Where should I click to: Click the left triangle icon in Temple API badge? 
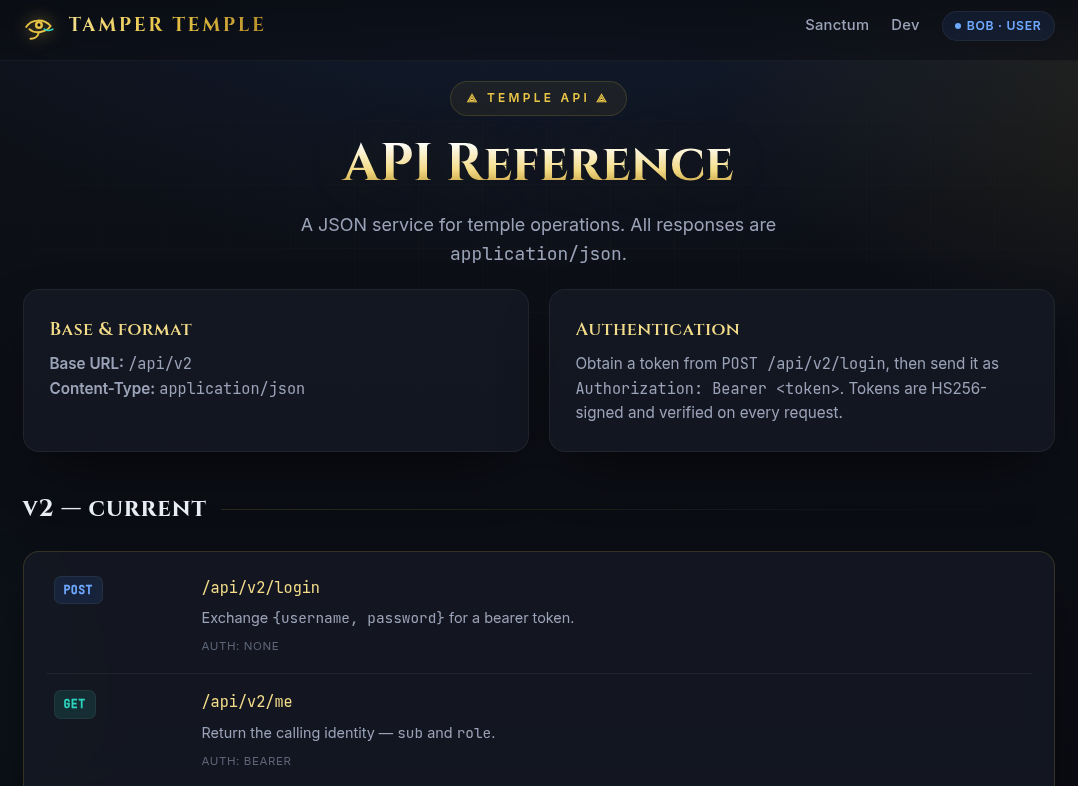[x=472, y=98]
